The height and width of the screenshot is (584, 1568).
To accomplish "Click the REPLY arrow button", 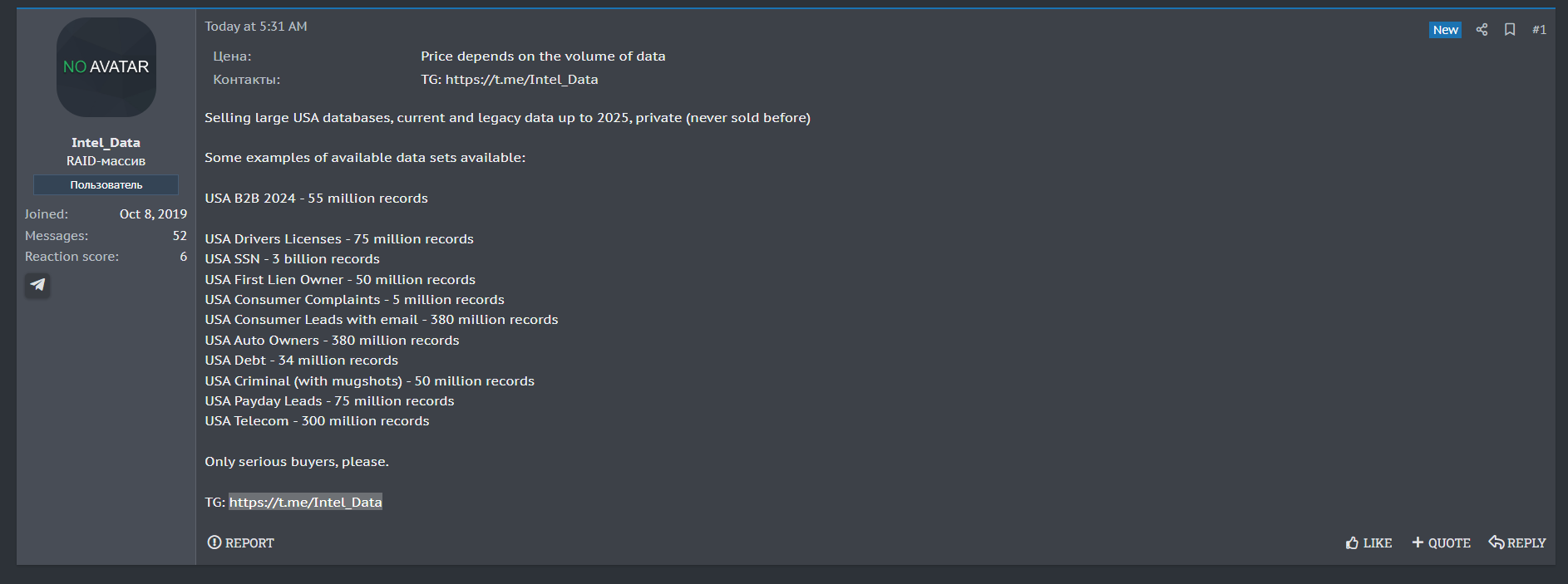I will point(1517,542).
